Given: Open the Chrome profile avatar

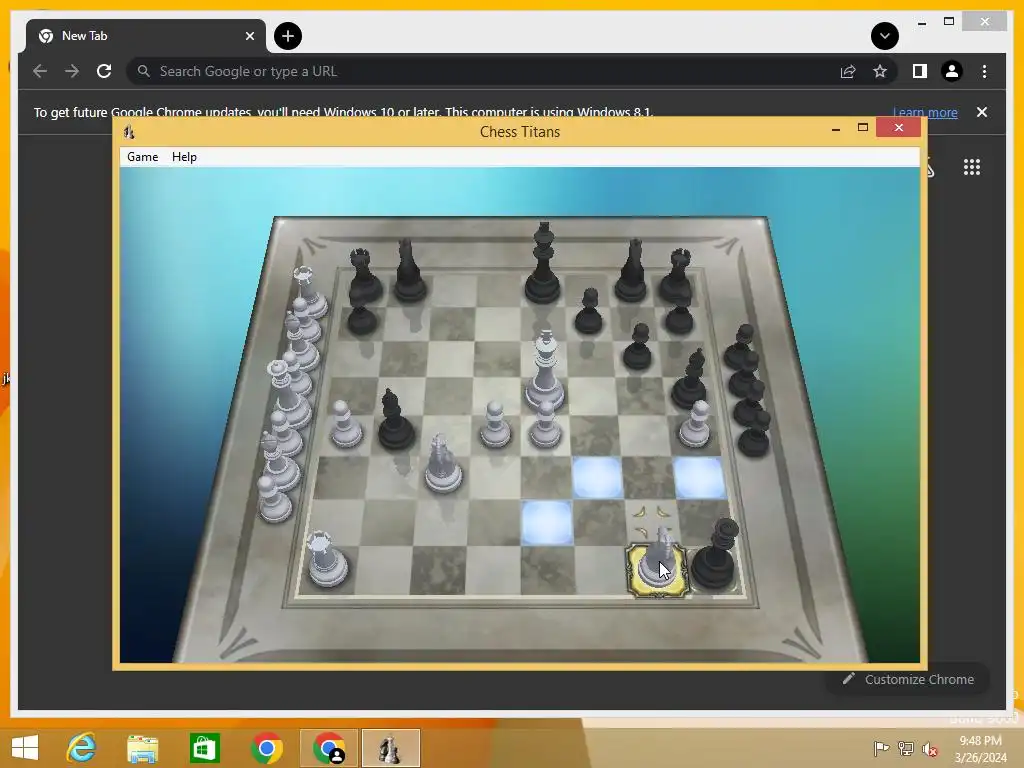Looking at the screenshot, I should (952, 71).
